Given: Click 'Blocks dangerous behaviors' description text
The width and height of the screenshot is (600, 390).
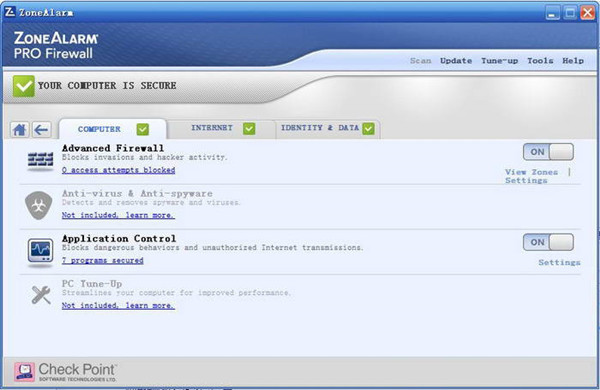Looking at the screenshot, I should tap(212, 248).
